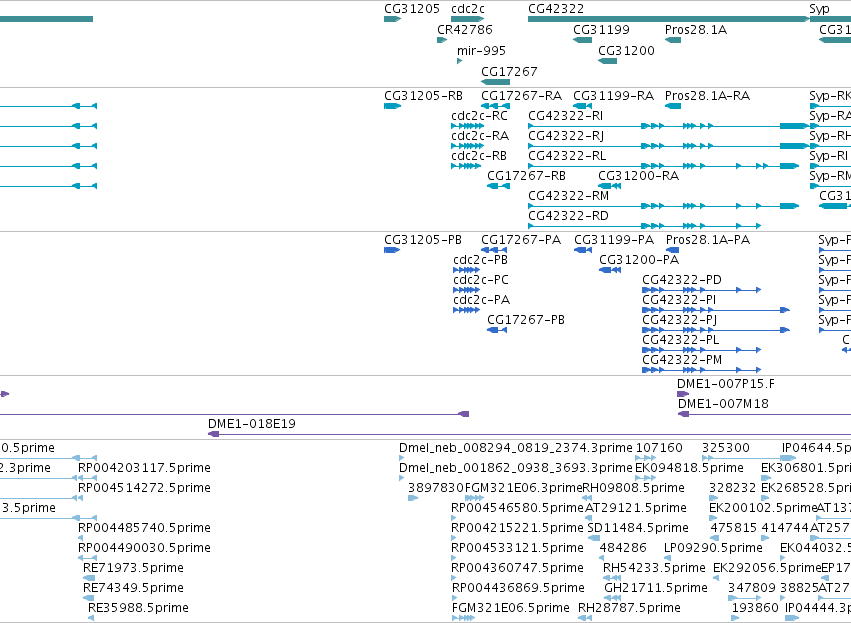Click the CG31199 gene label
851x623 pixels.
pyautogui.click(x=601, y=29)
